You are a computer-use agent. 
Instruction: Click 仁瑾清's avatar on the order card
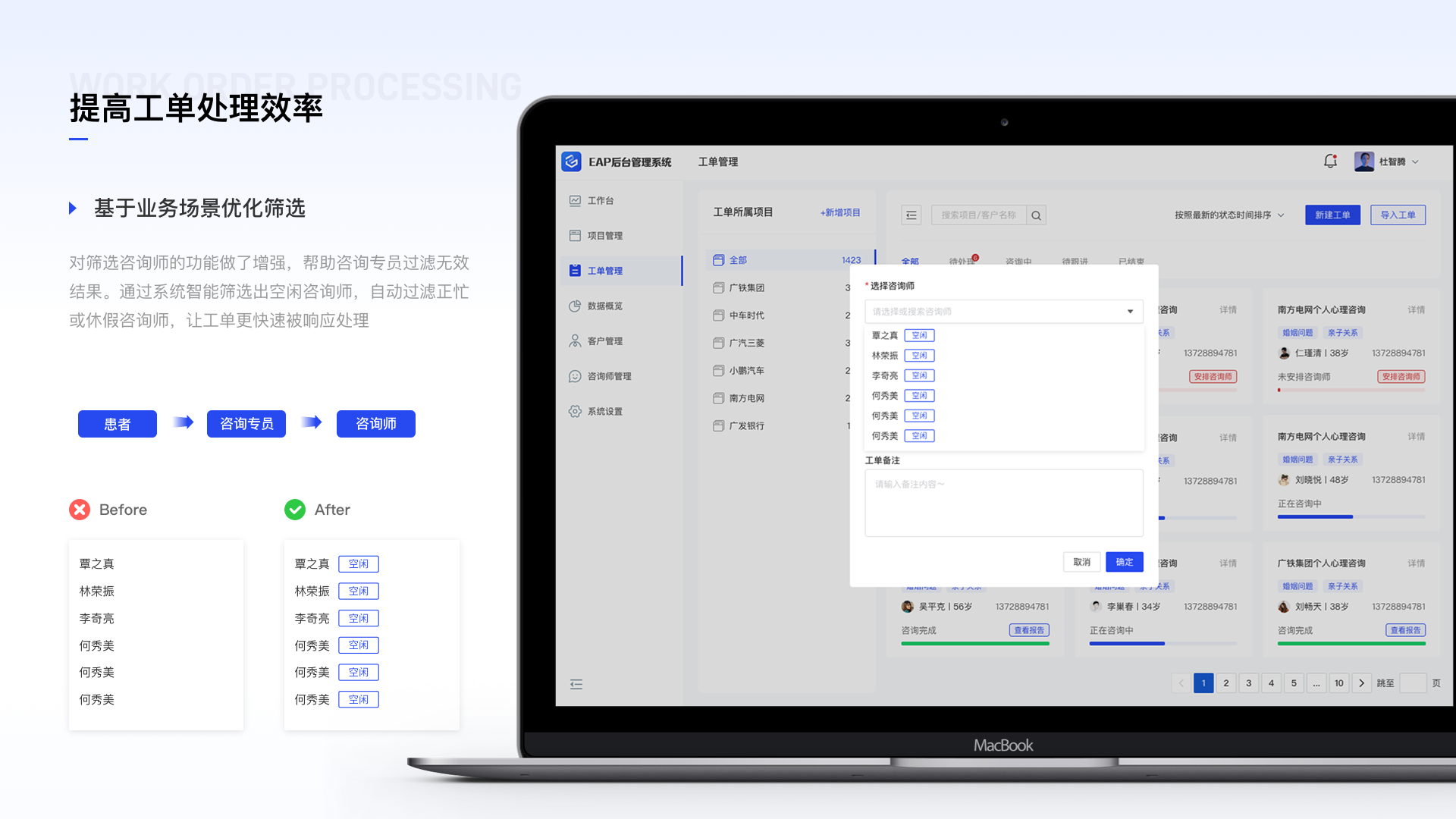coord(1284,353)
